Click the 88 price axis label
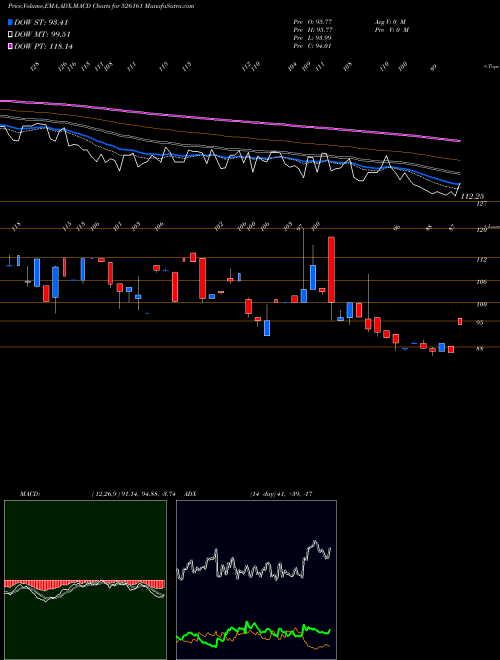 click(480, 349)
